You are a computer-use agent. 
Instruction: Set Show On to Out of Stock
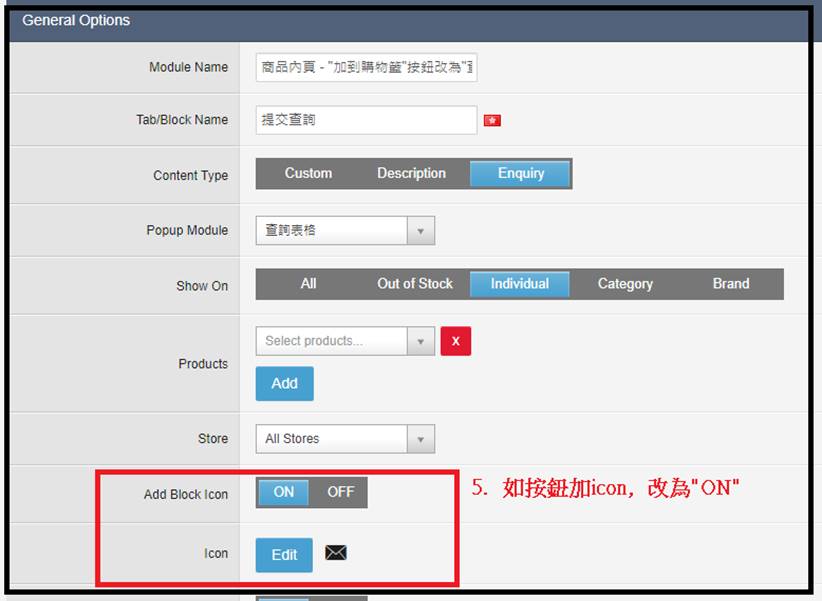click(x=415, y=284)
